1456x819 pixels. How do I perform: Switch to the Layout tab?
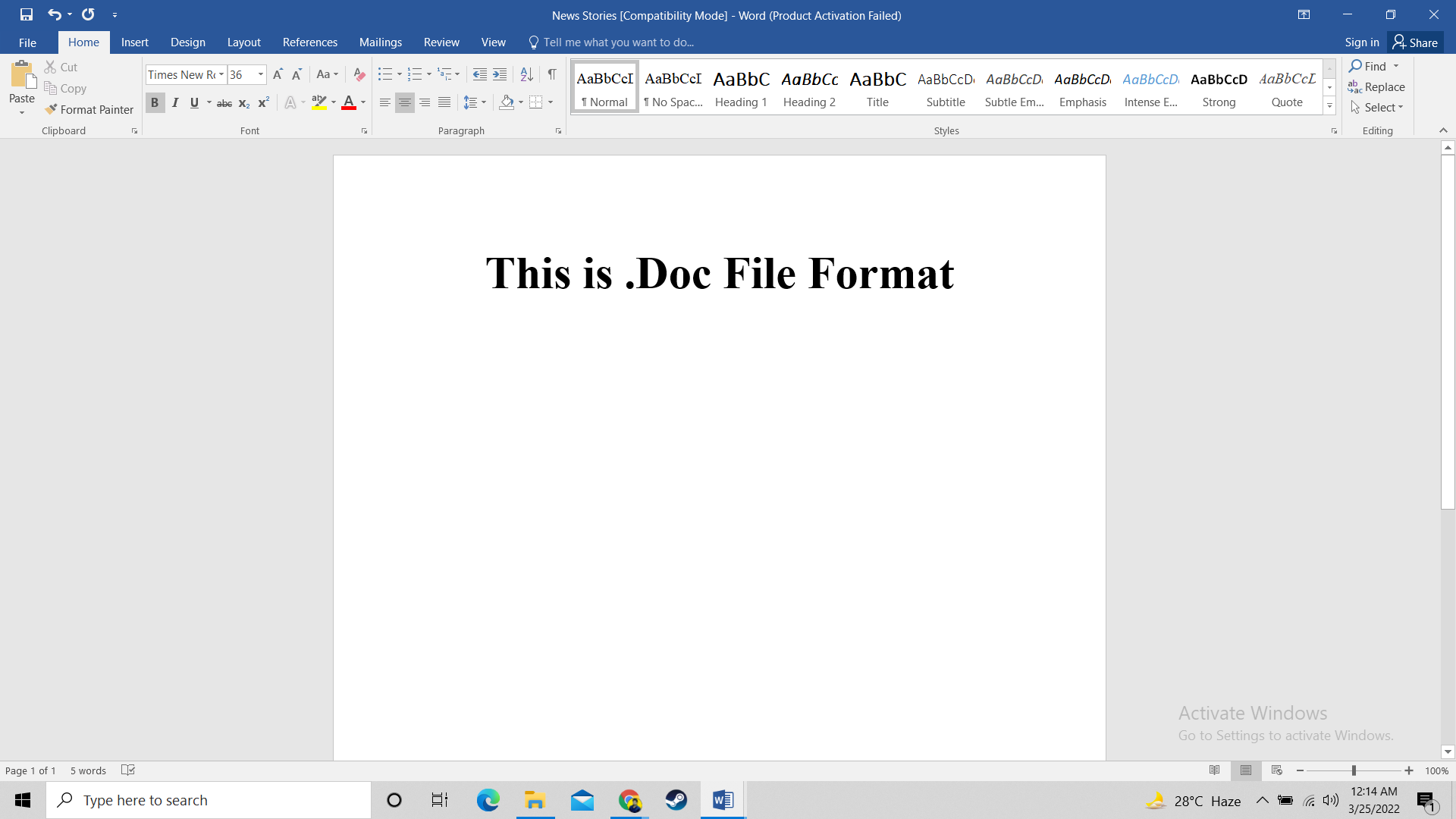pyautogui.click(x=243, y=42)
